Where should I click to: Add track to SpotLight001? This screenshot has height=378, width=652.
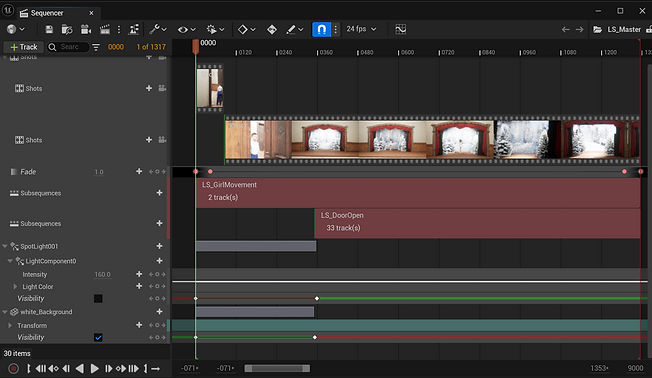click(159, 246)
